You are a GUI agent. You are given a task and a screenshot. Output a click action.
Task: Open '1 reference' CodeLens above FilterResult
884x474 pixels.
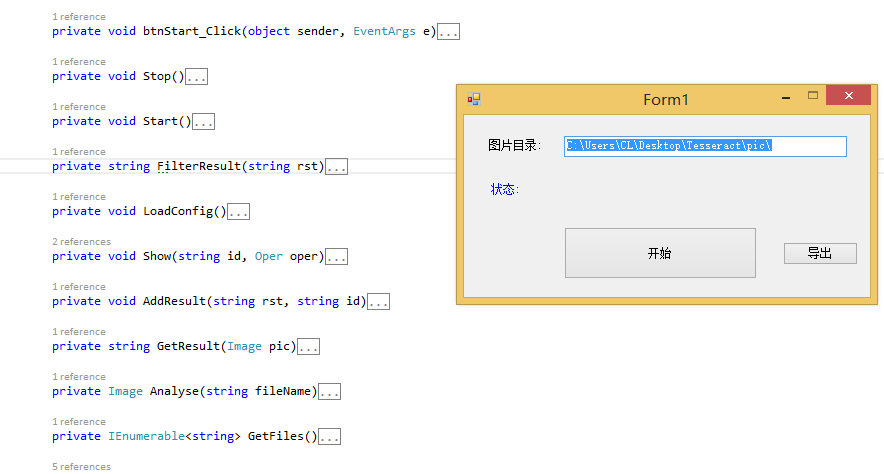coord(79,152)
